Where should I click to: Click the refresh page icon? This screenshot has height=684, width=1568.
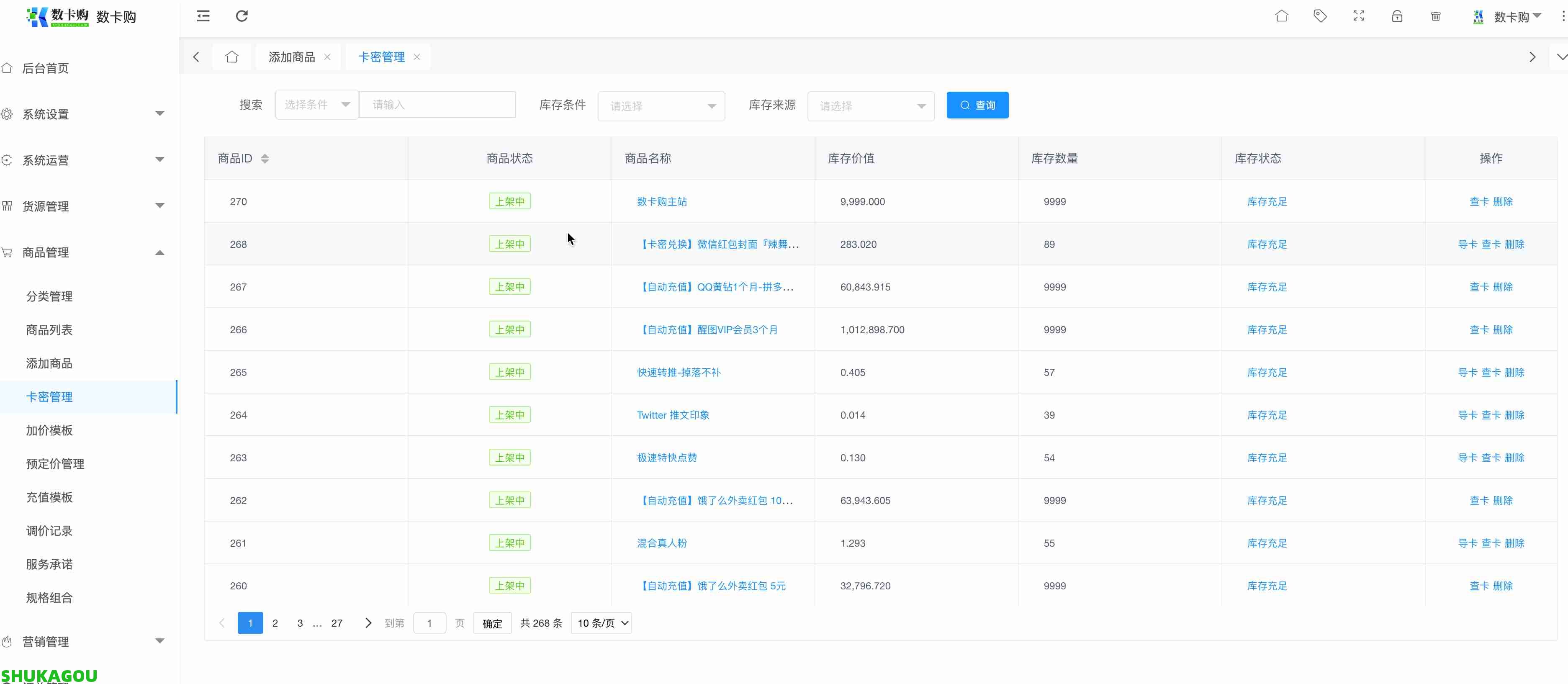242,16
